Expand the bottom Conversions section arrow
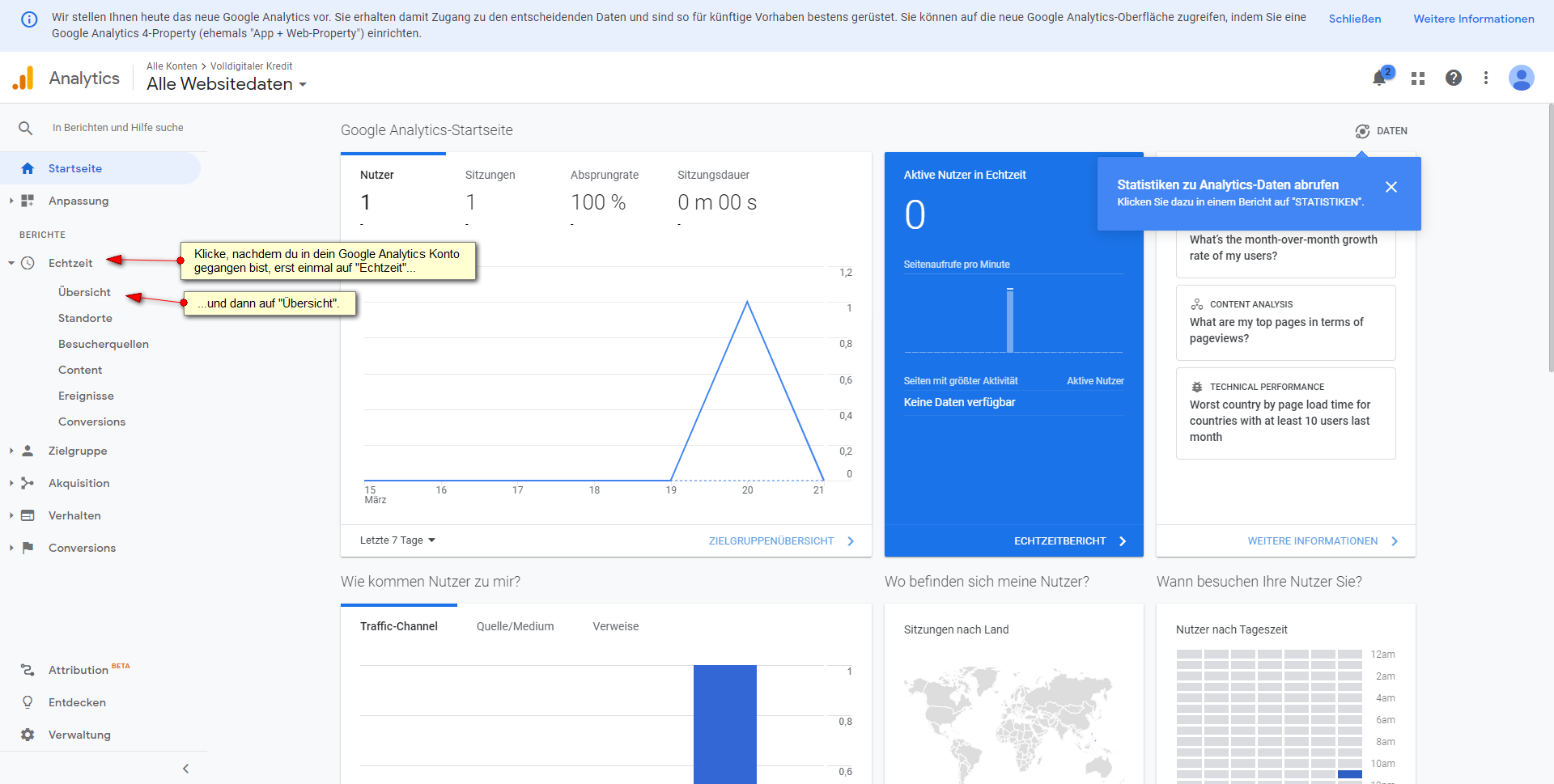The height and width of the screenshot is (784, 1554). (11, 548)
